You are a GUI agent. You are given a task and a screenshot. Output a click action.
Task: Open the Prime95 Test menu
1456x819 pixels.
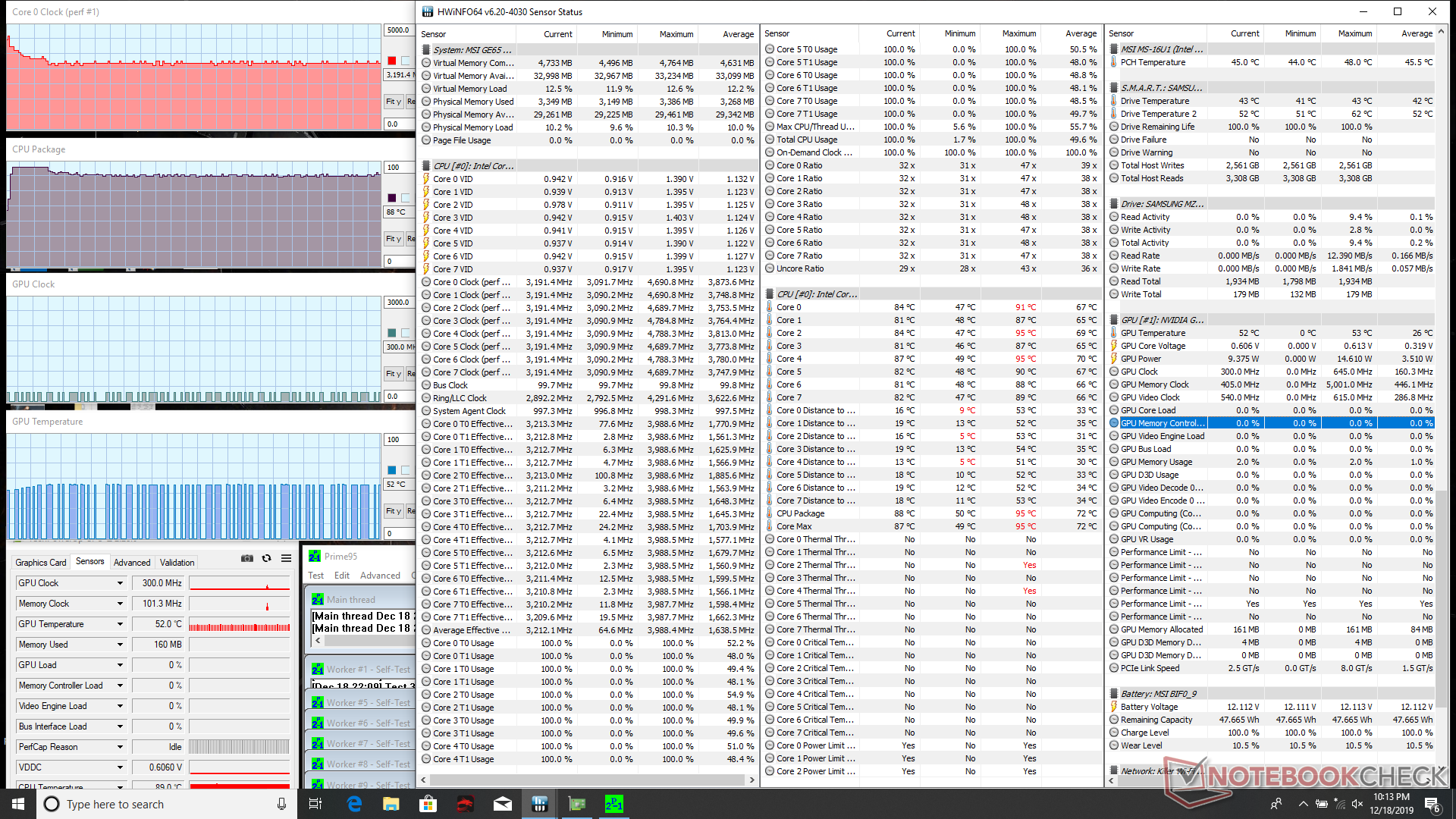pyautogui.click(x=316, y=576)
